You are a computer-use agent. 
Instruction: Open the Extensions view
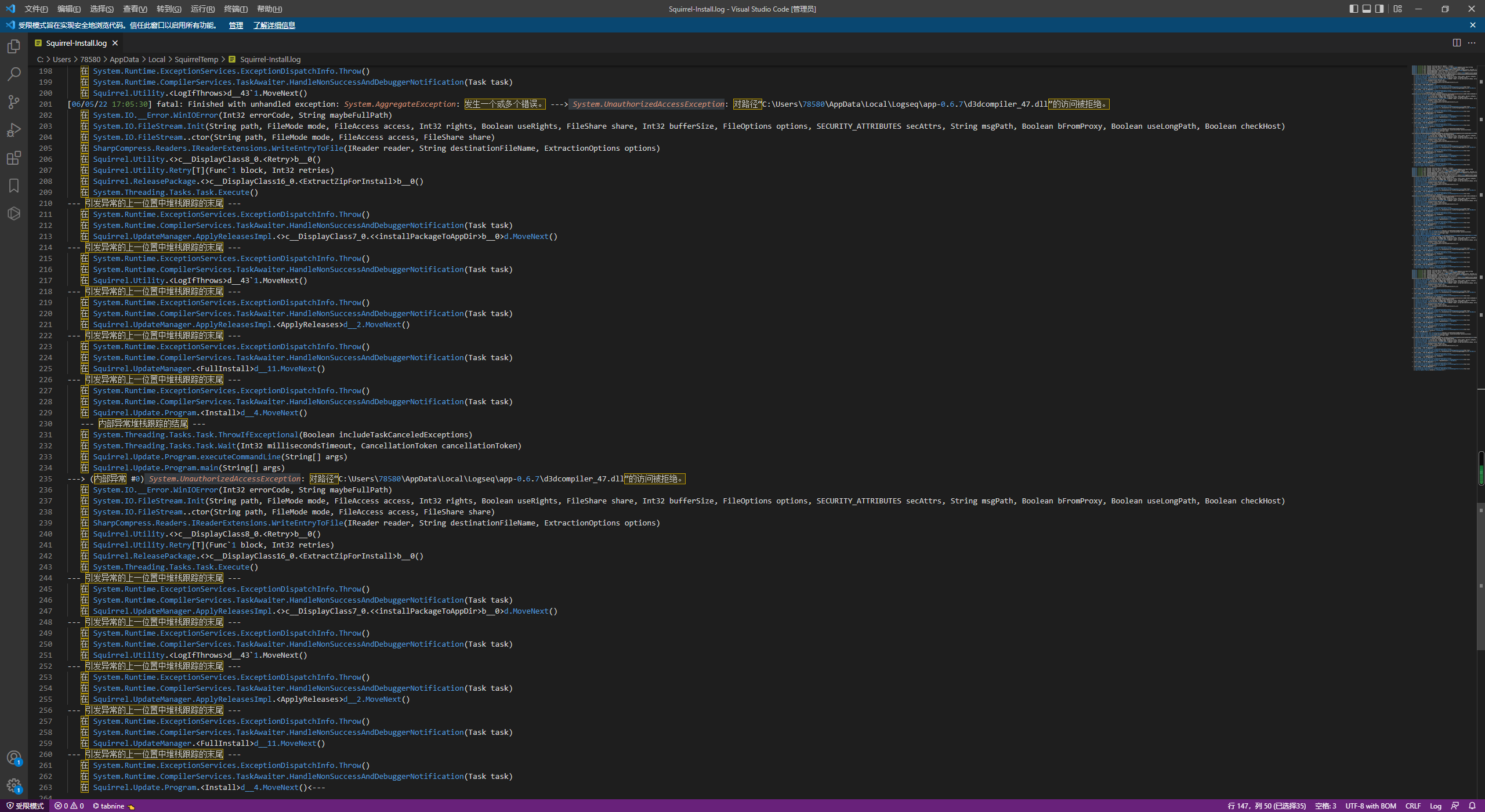14,158
